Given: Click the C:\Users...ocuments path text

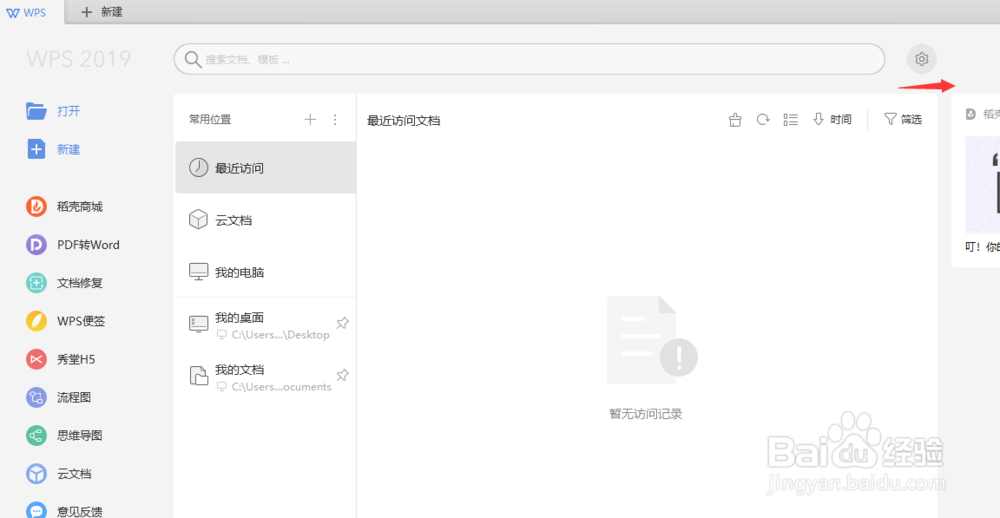Looking at the screenshot, I should click(x=281, y=387).
